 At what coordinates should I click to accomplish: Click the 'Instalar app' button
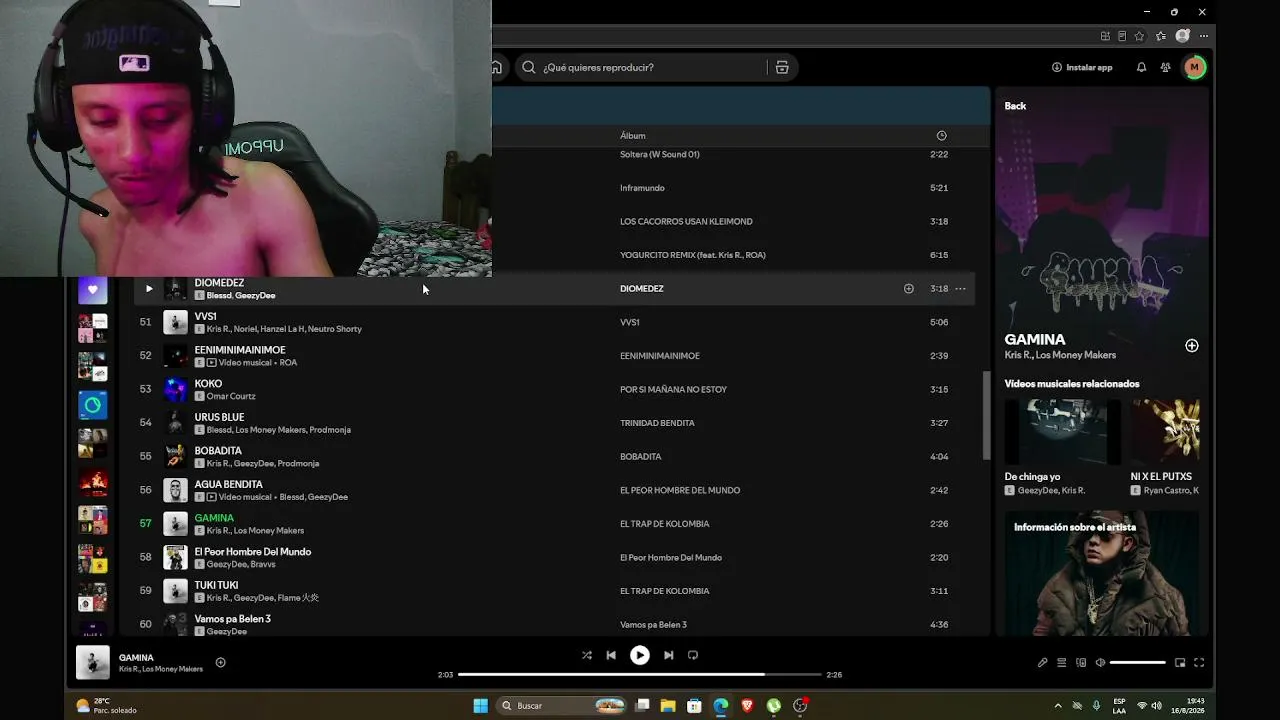(1082, 67)
